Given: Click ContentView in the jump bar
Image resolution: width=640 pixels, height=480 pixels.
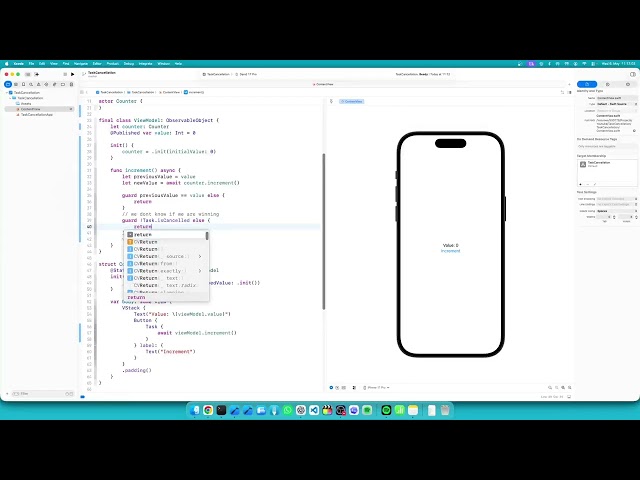Looking at the screenshot, I should tap(169, 92).
